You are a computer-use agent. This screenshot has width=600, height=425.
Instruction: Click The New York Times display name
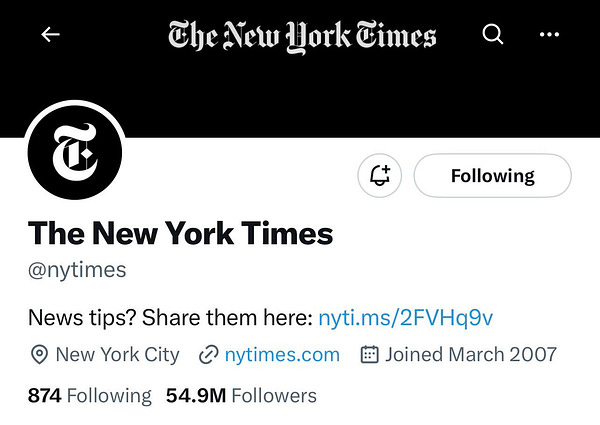pyautogui.click(x=180, y=233)
